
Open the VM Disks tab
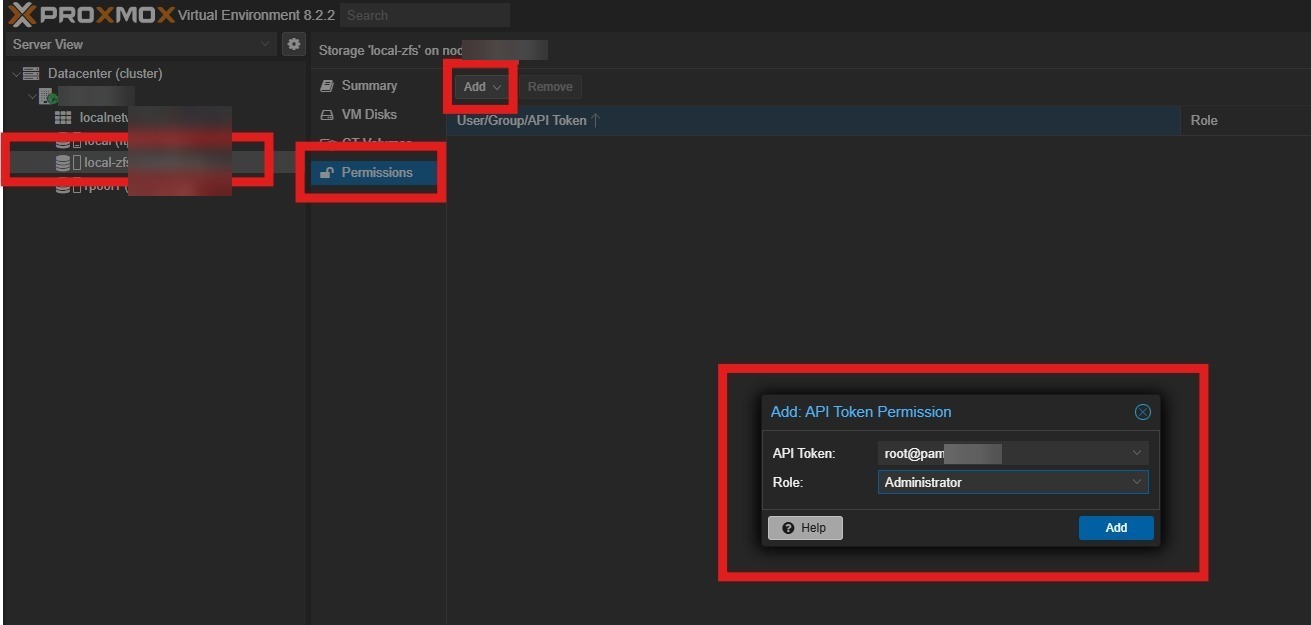pyautogui.click(x=369, y=115)
